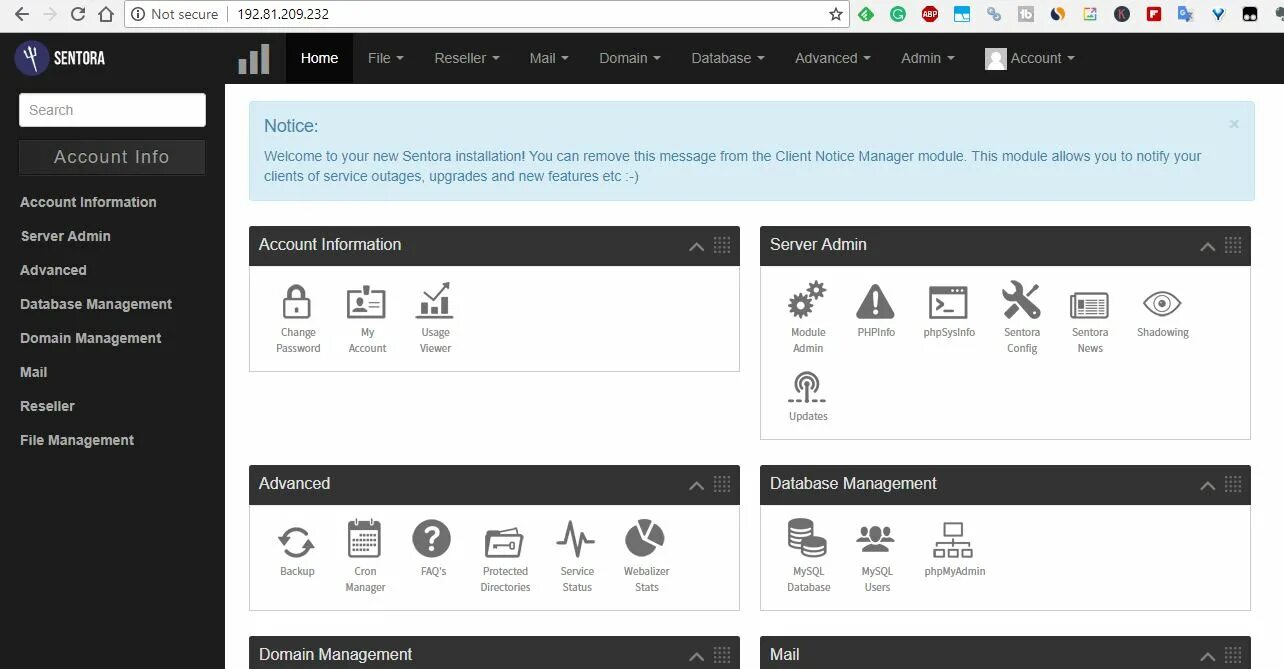The image size is (1284, 669).
Task: Select Mail in sidebar
Action: point(34,372)
